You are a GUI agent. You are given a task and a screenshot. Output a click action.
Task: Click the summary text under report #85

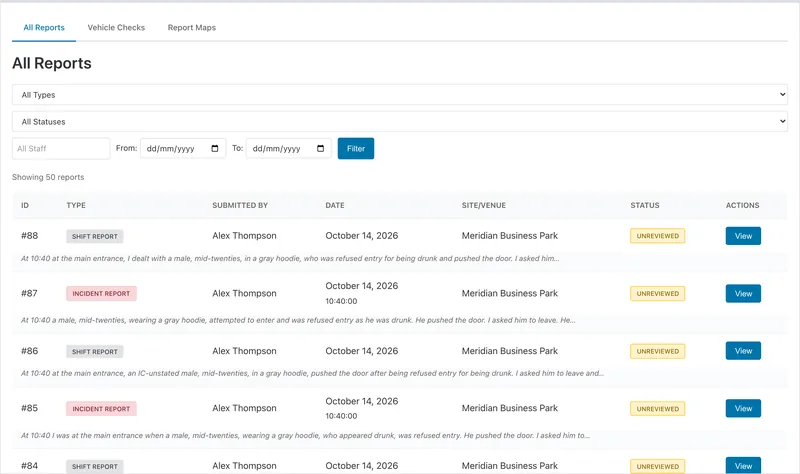[305, 436]
